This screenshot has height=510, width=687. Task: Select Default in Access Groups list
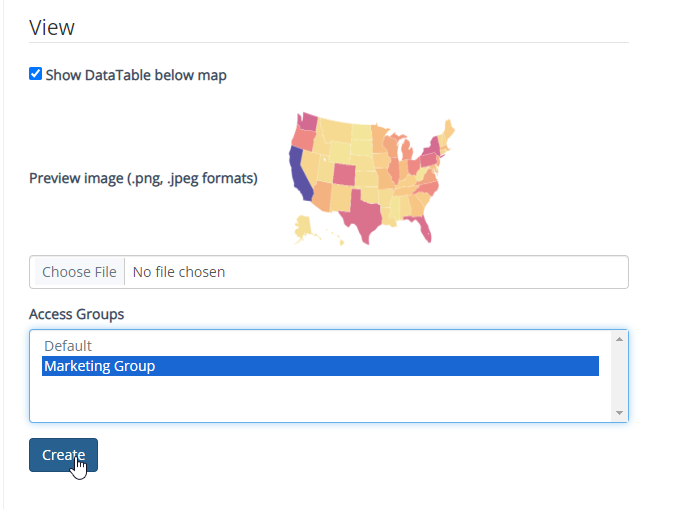pos(68,346)
